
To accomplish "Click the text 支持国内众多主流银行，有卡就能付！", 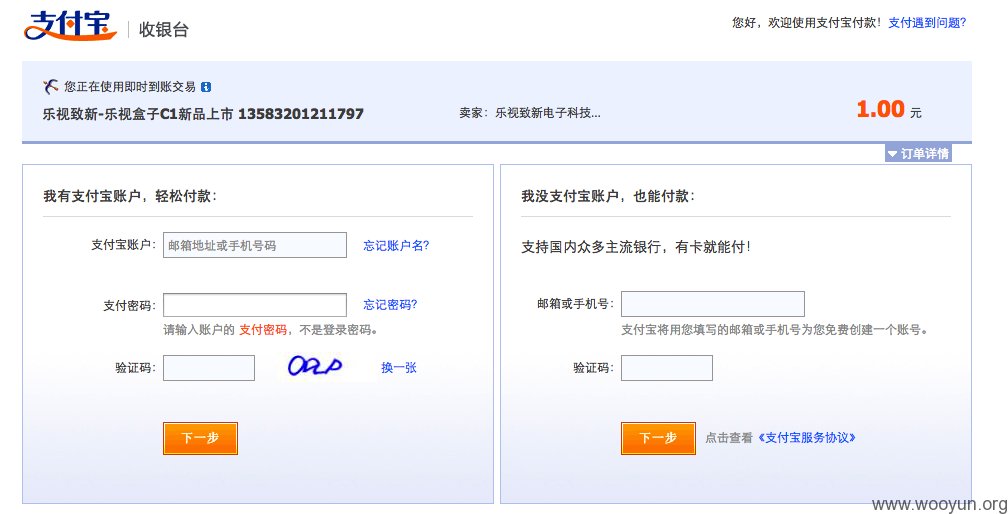I will [636, 247].
